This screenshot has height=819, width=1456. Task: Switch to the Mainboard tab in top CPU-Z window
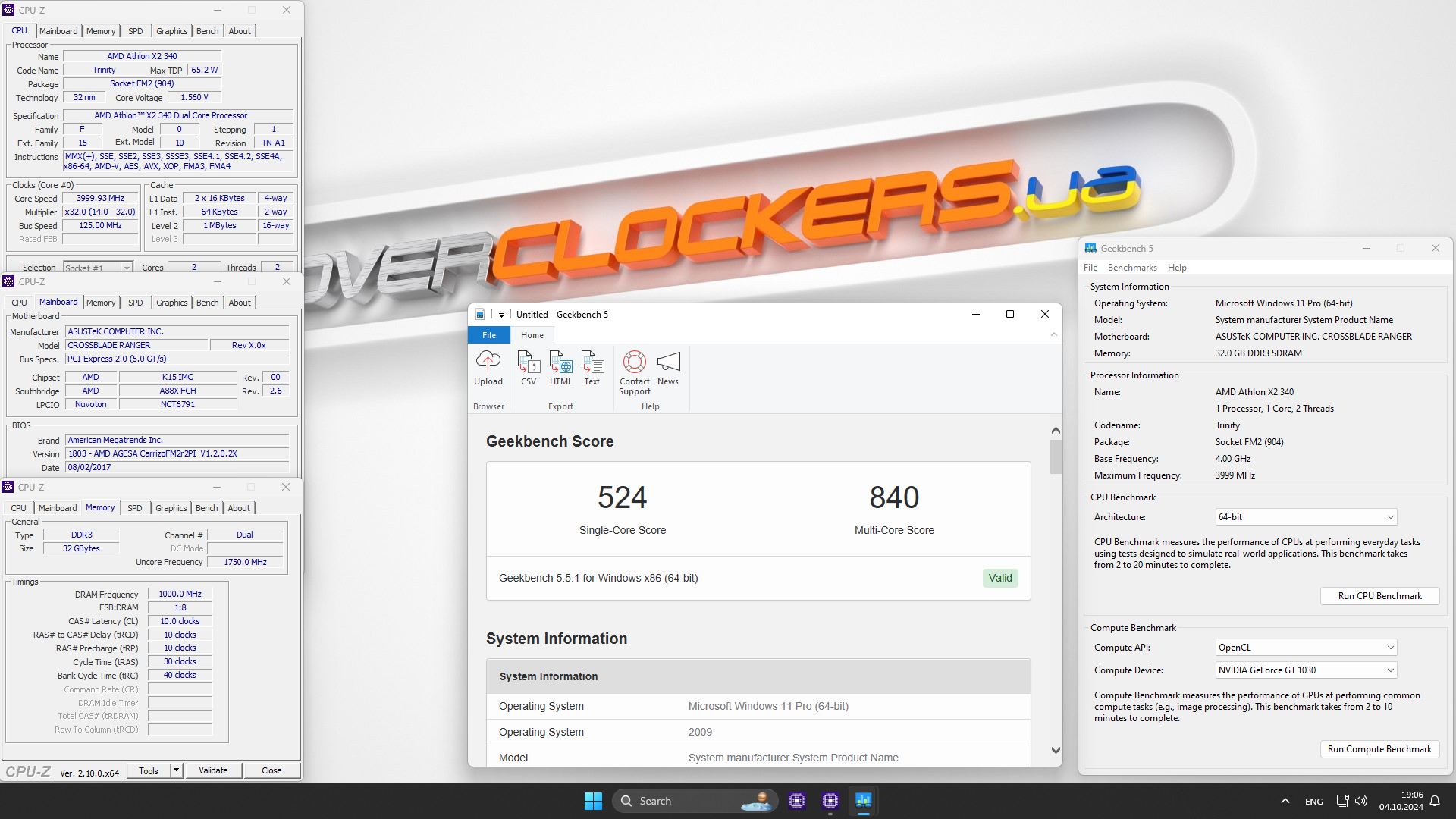point(58,31)
